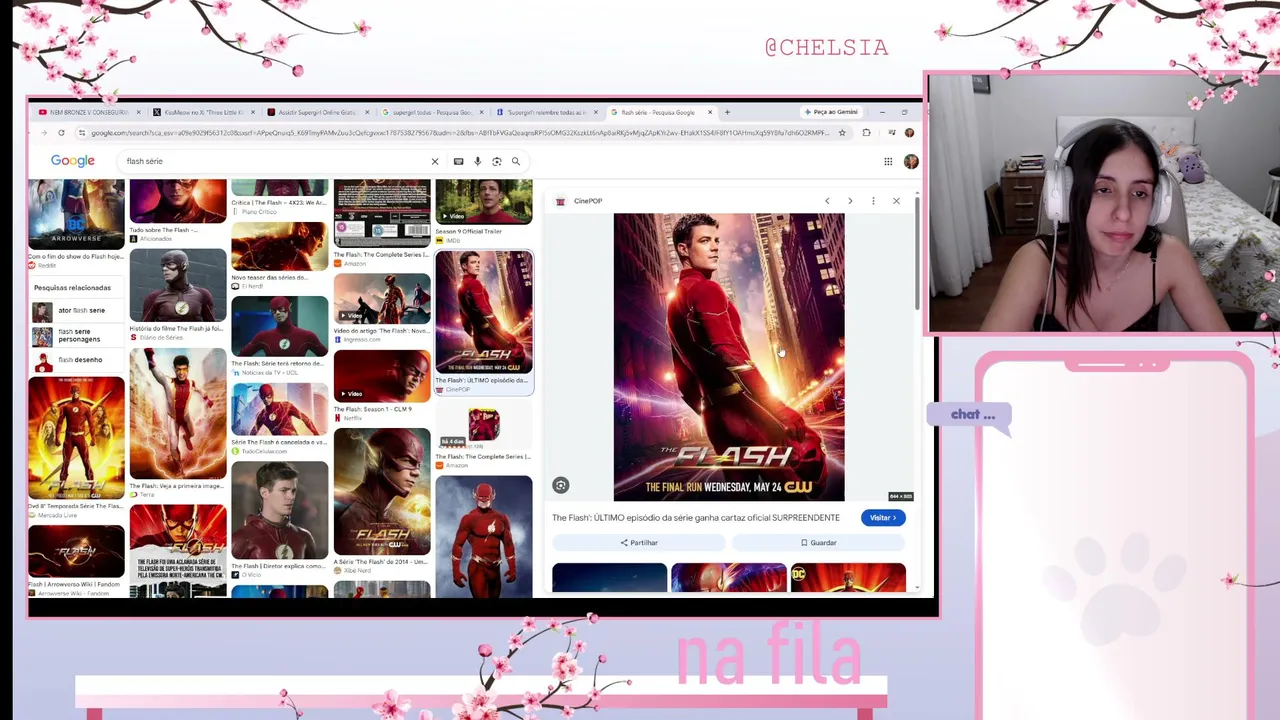1280x720 pixels.
Task: Open more options in image preview
Action: (873, 201)
